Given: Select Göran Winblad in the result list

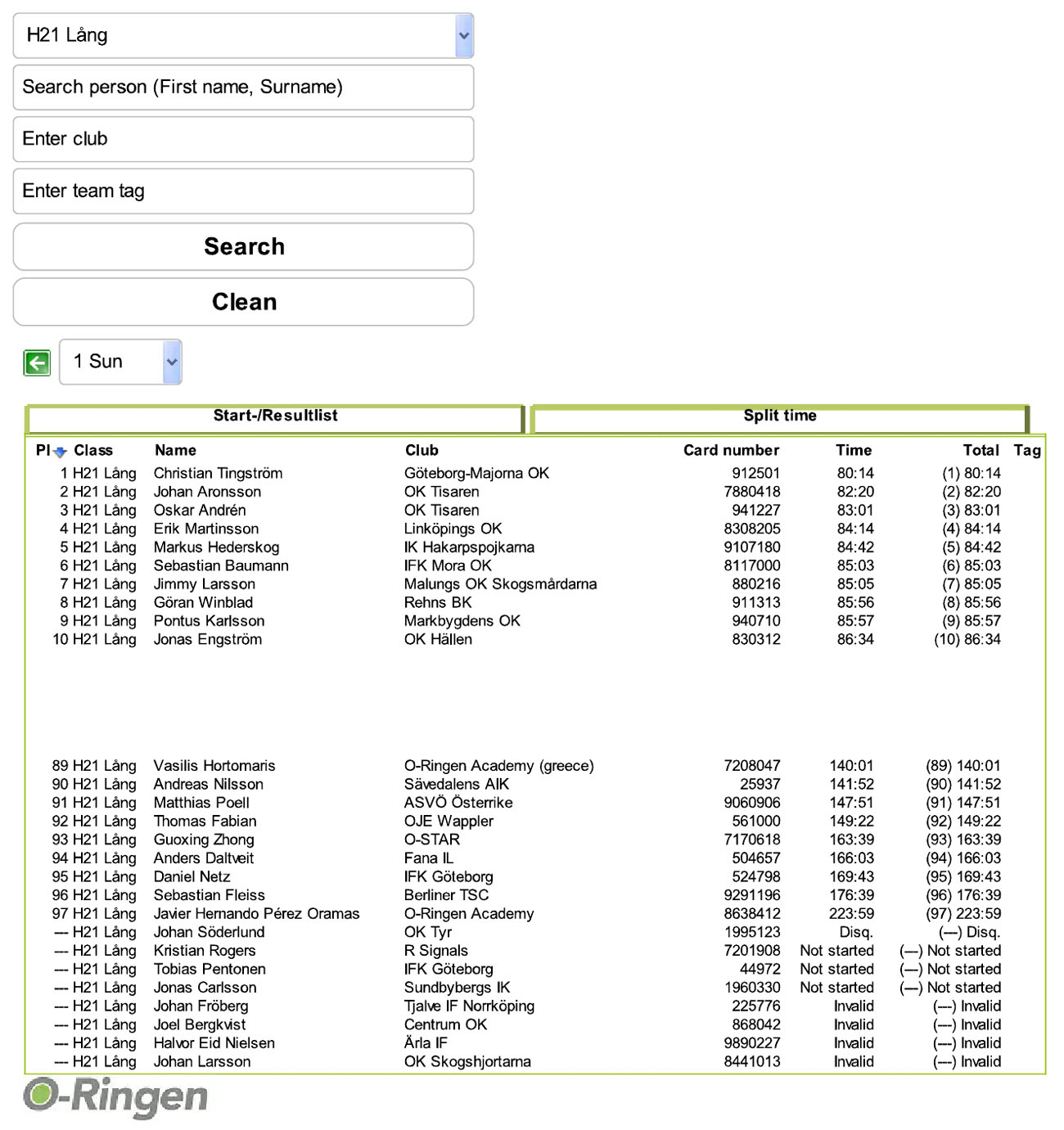Looking at the screenshot, I should (x=203, y=602).
